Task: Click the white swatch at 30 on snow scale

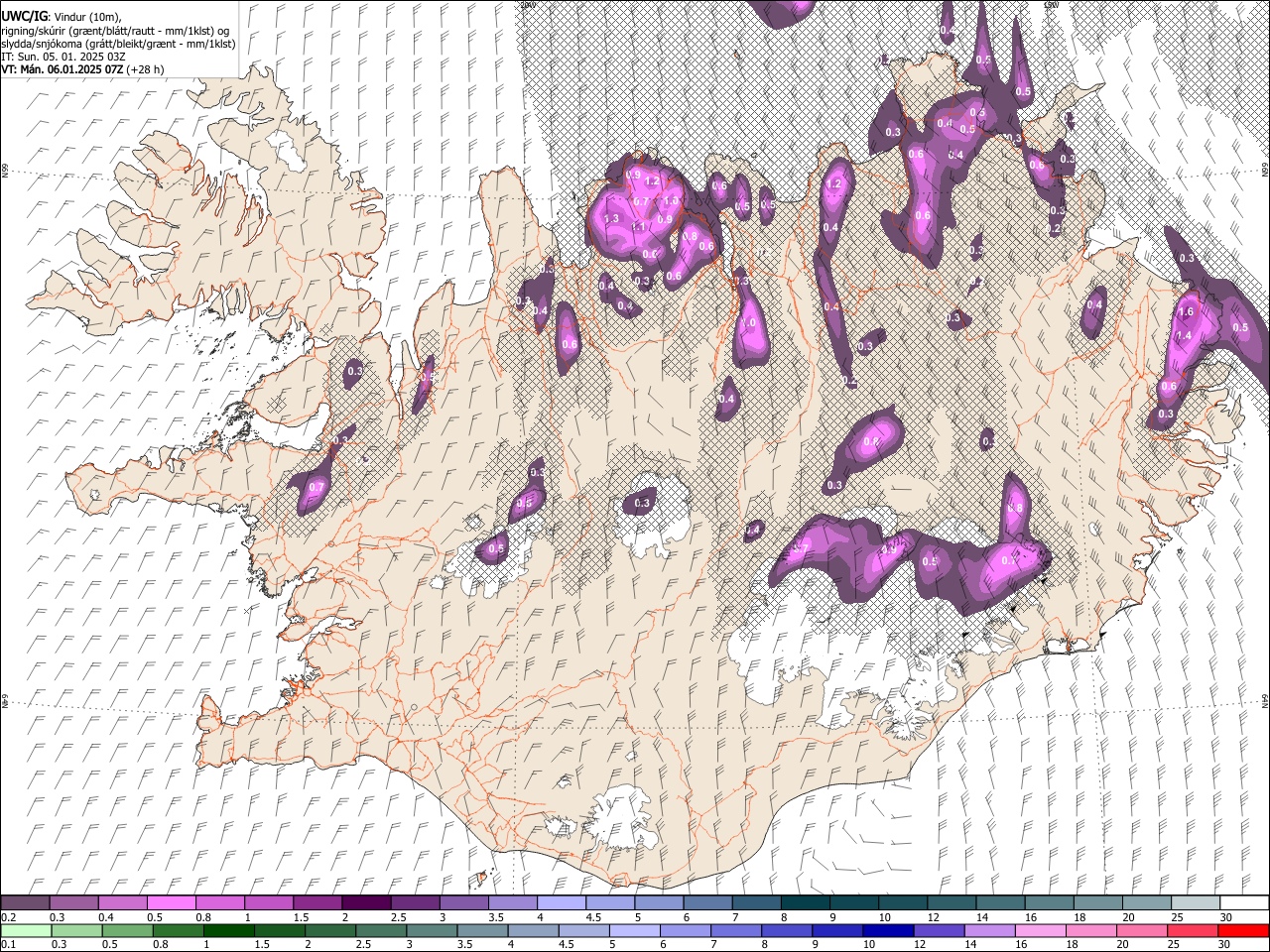Action: [1245, 902]
